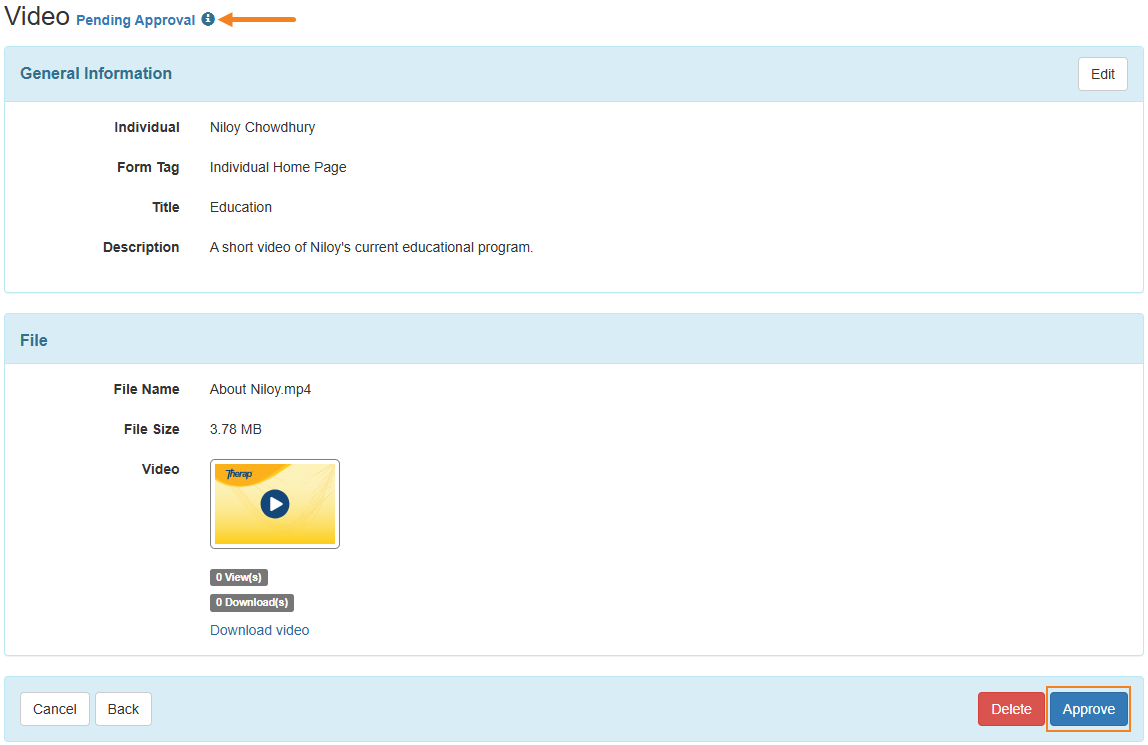Click the file name About Niloy.mp4

260,389
